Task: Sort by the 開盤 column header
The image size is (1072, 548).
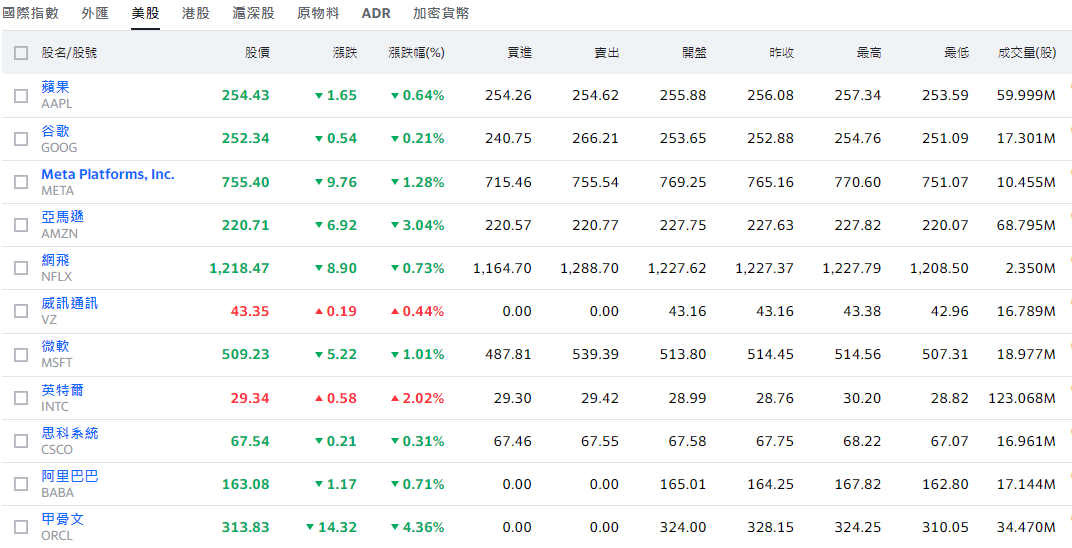Action: pyautogui.click(x=694, y=53)
